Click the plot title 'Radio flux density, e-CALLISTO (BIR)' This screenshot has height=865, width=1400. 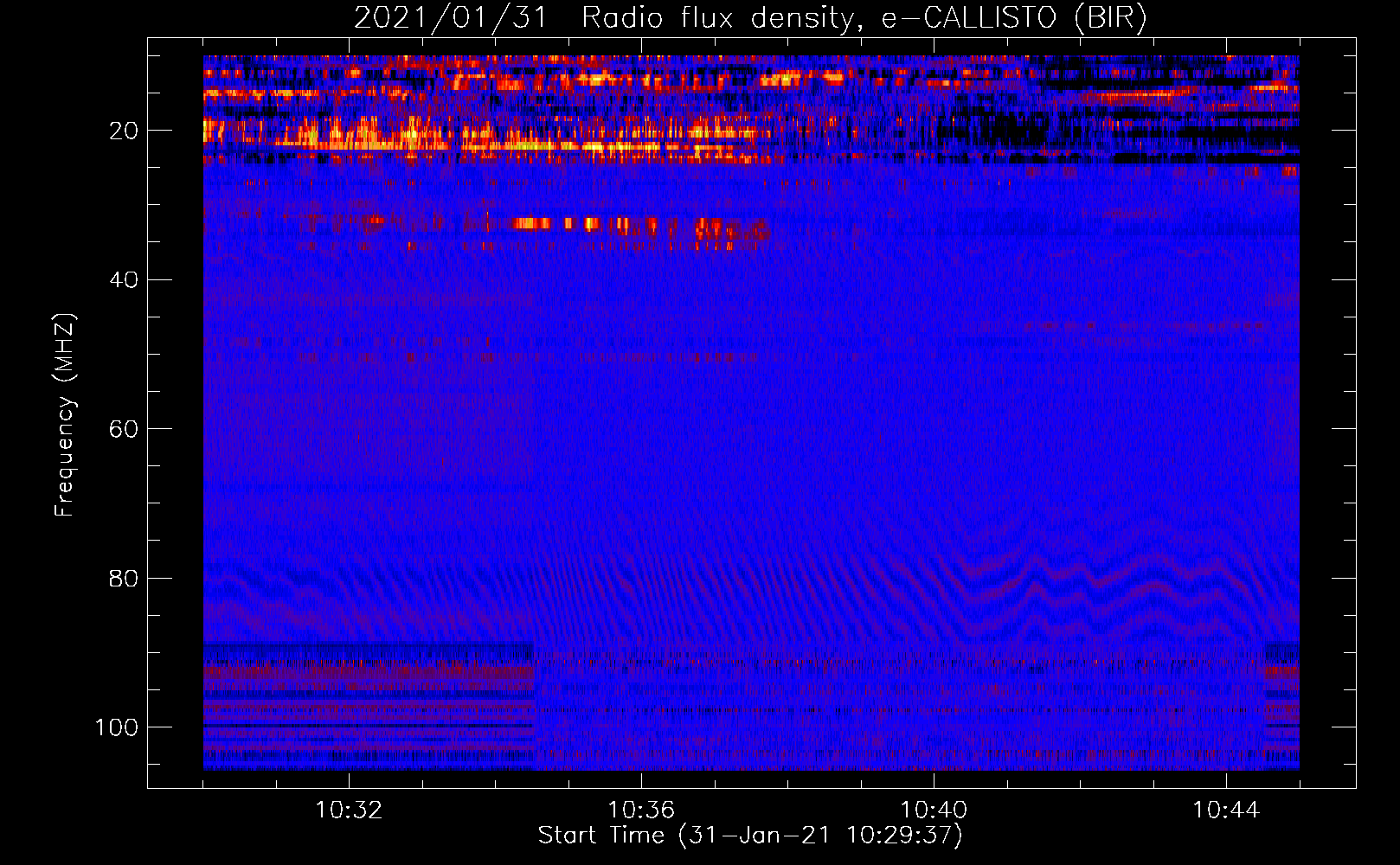pyautogui.click(x=864, y=18)
